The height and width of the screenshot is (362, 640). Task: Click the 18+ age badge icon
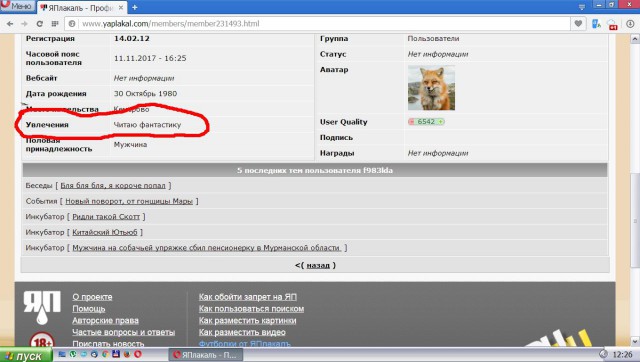[x=42, y=341]
